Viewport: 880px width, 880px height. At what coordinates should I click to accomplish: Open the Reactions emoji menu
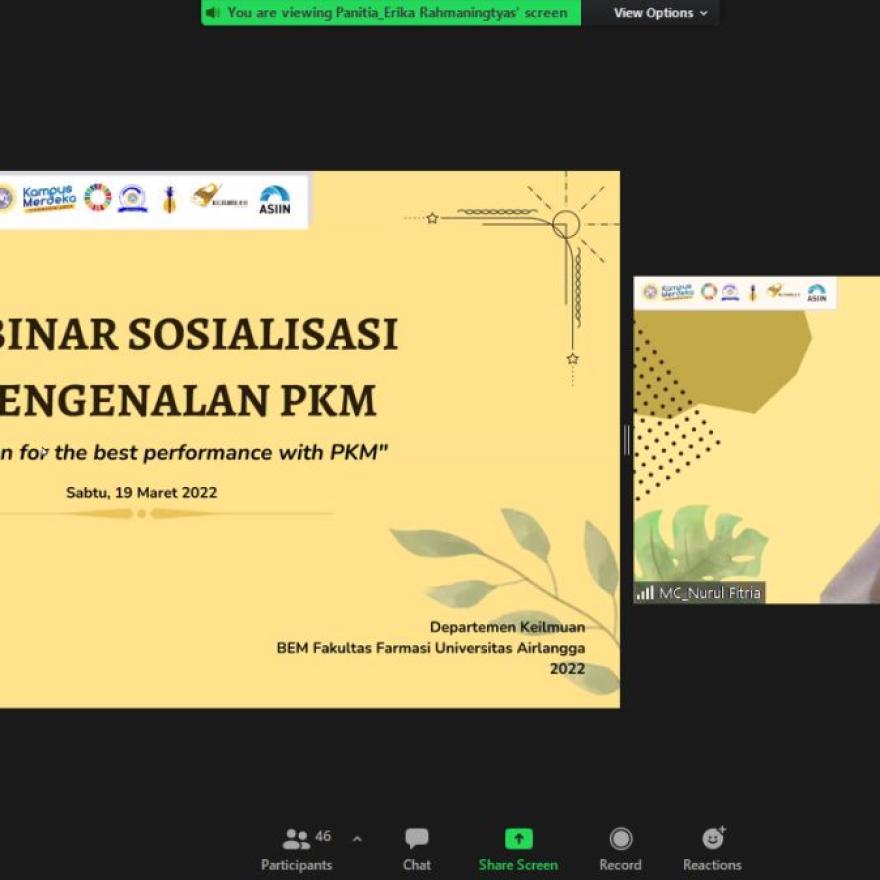coord(712,839)
